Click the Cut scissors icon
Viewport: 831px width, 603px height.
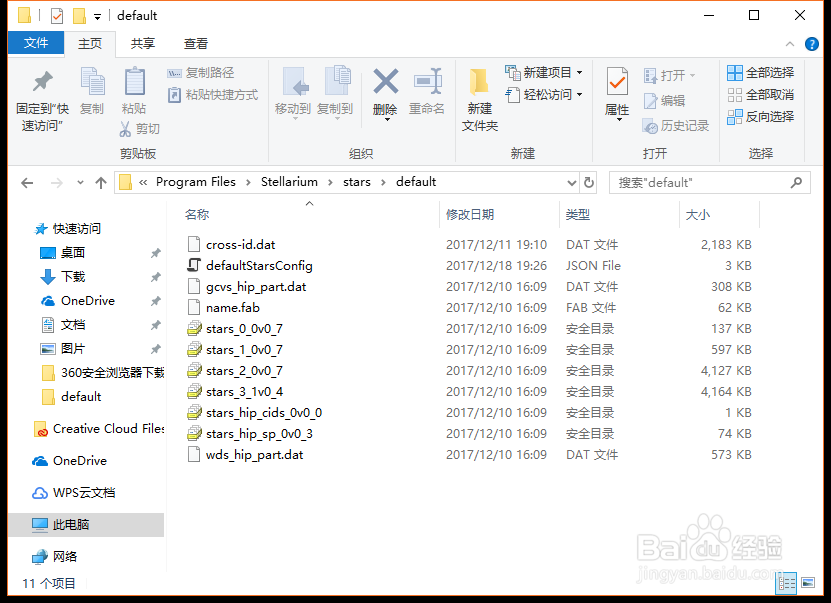[125, 129]
